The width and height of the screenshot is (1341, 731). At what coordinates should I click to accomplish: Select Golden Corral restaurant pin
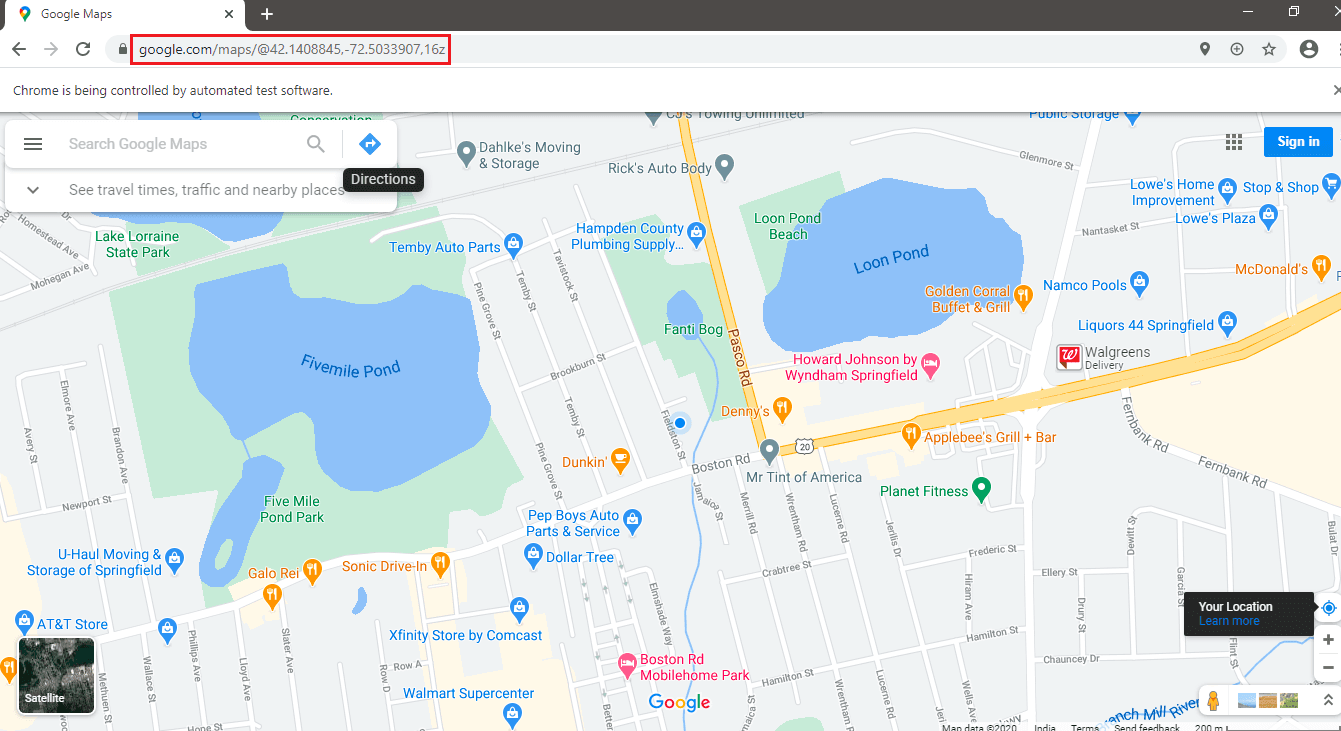1023,296
